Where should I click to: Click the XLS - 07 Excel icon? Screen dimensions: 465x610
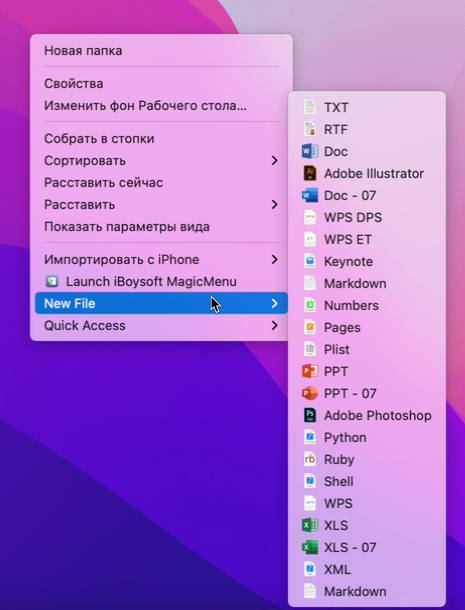(x=310, y=547)
